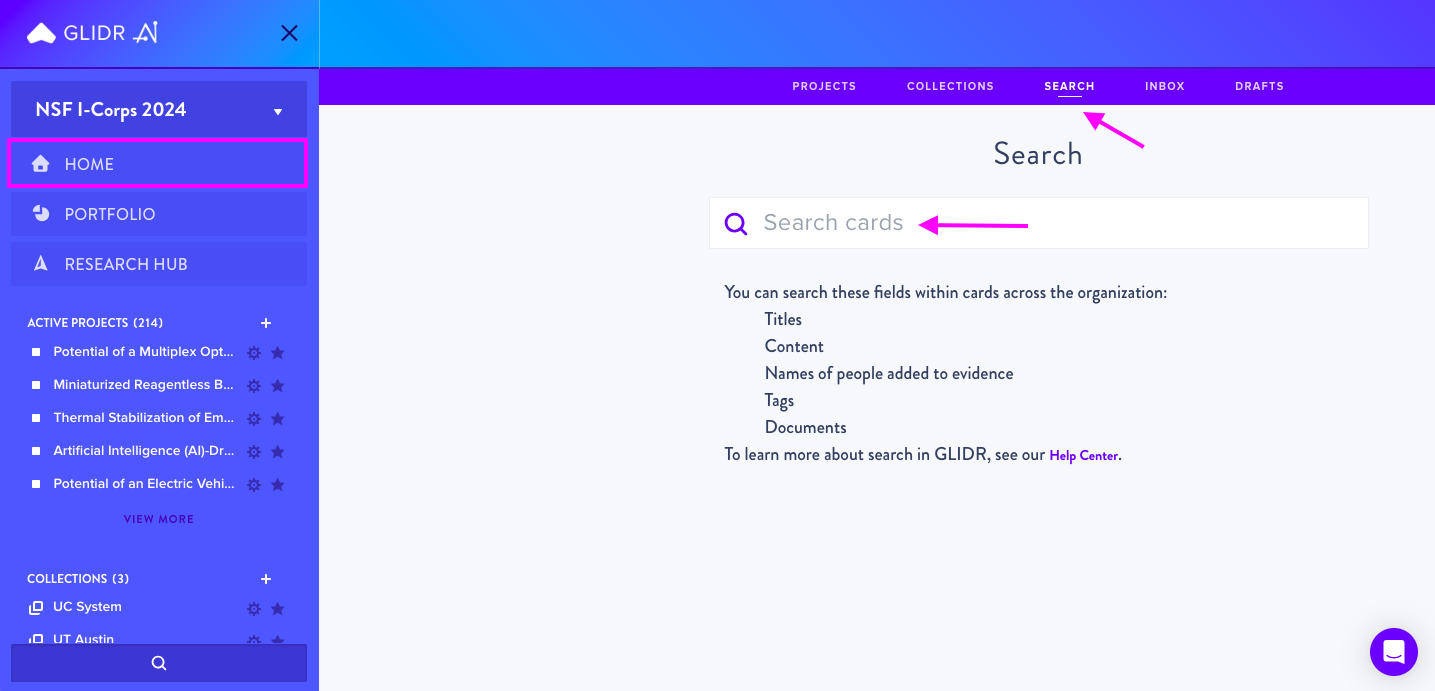
Task: Expand project list via VIEW MORE
Action: [x=159, y=519]
